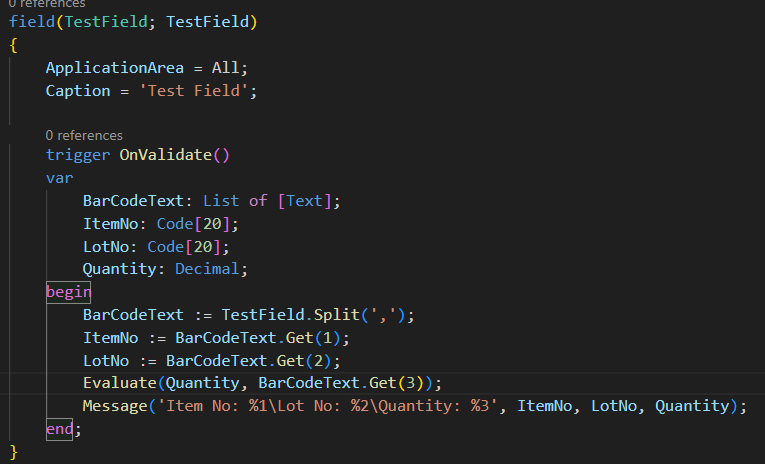Click the "Decimal" type of Quantity
Screen dimensions: 765x464
tap(210, 269)
